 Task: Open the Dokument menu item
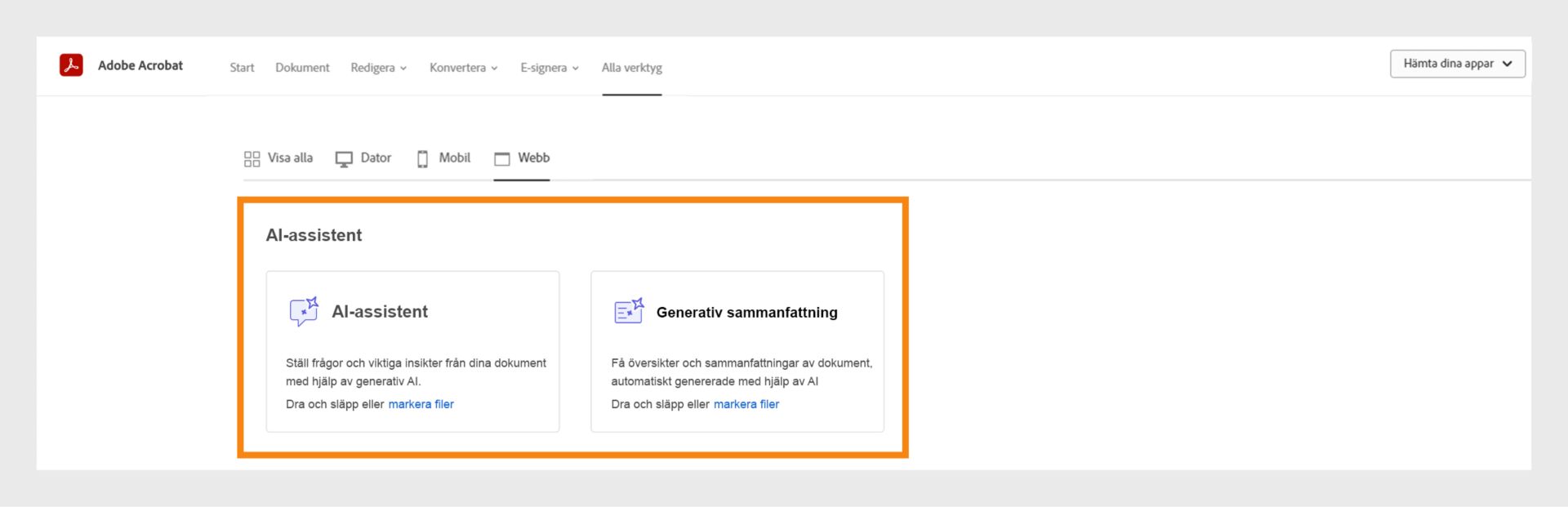point(302,68)
